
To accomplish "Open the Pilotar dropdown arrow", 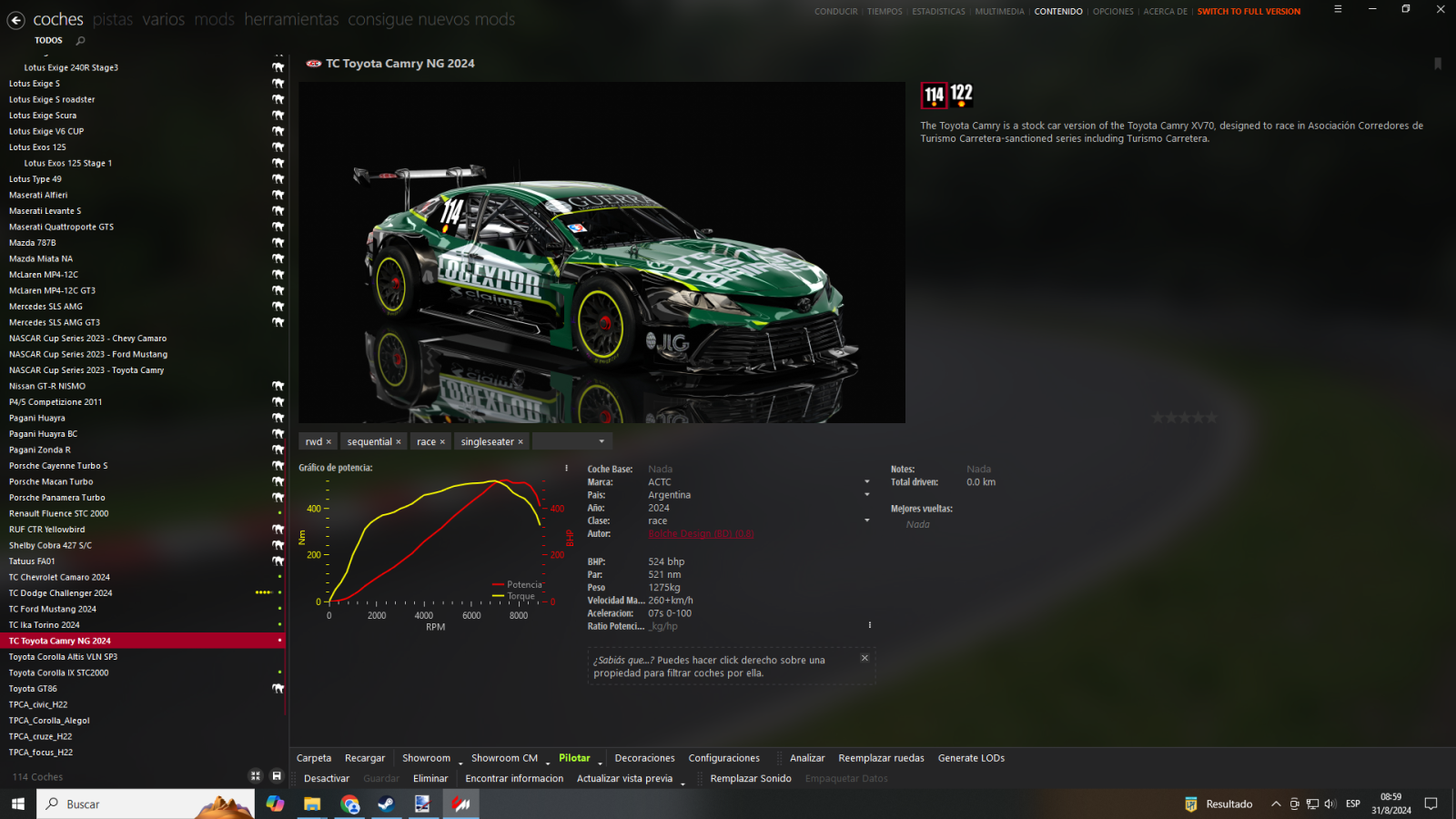I will [x=600, y=763].
